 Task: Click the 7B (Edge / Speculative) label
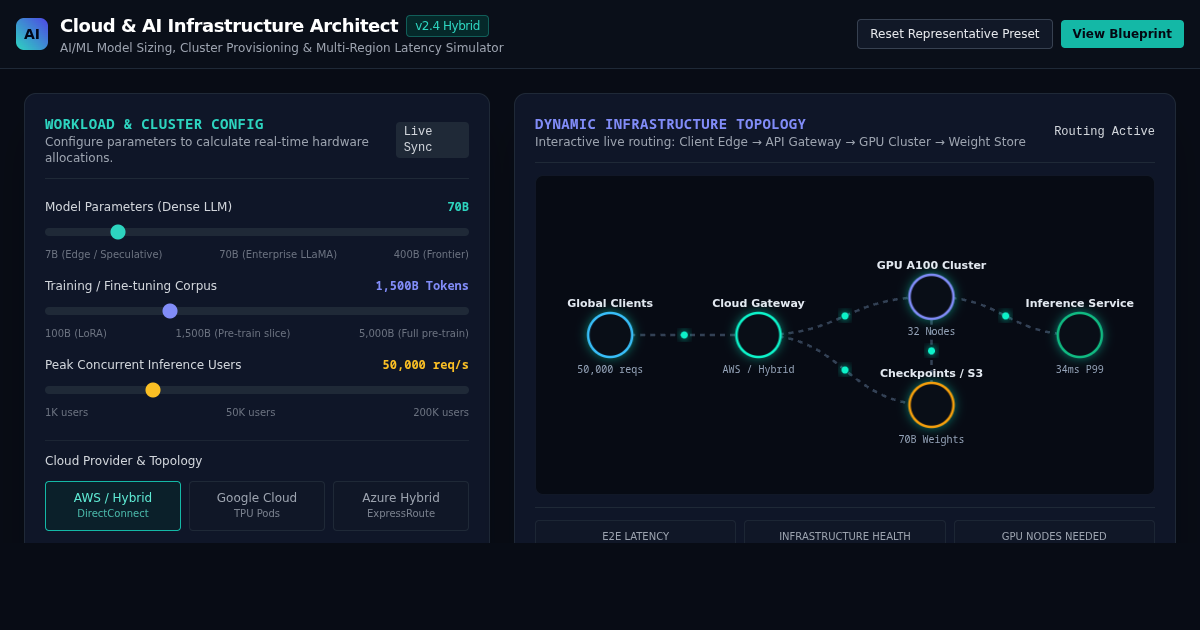tap(104, 255)
